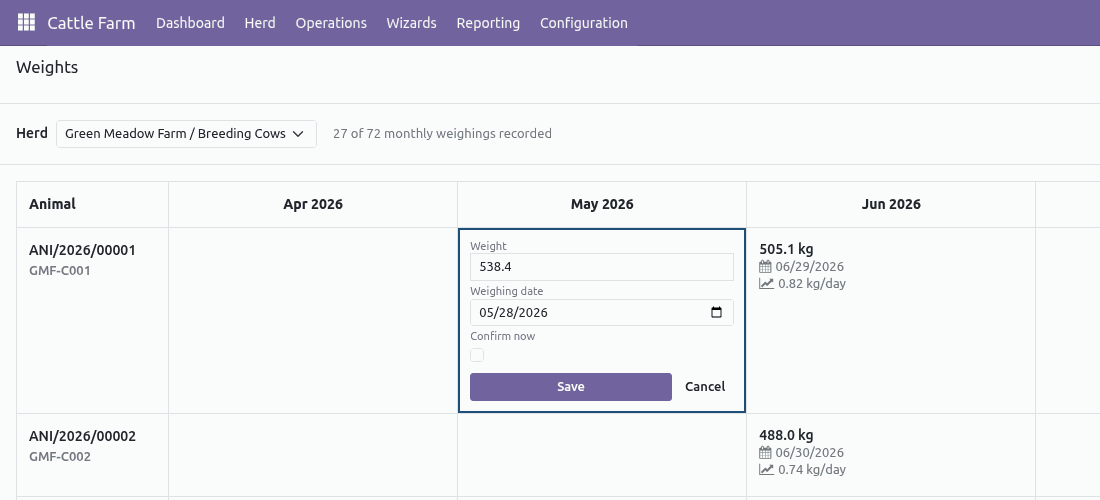The height and width of the screenshot is (500, 1100).
Task: Click the 06/30/2026 date text
Action: click(810, 452)
